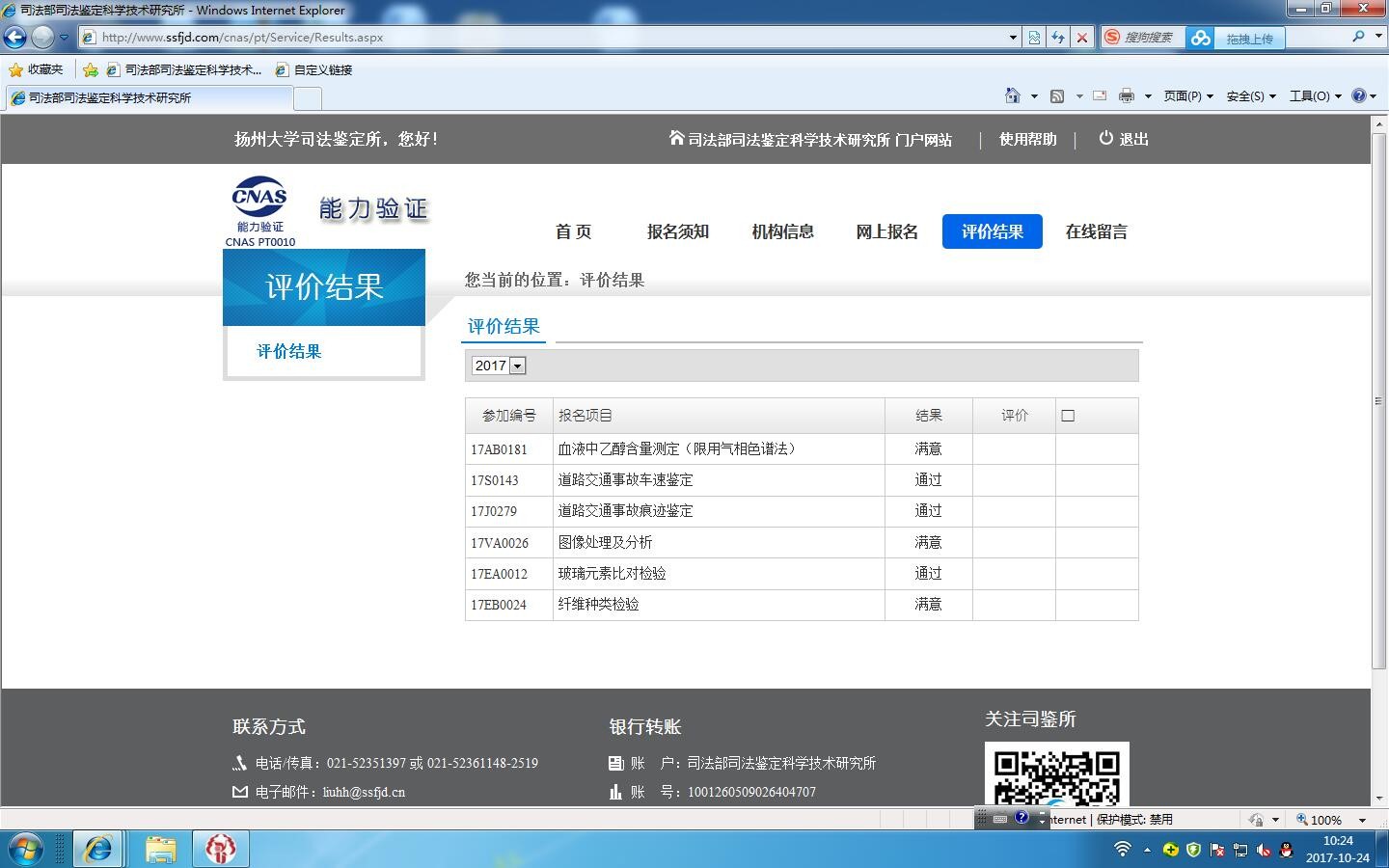
Task: Click the compatibility view icon in address bar
Action: 1034,38
